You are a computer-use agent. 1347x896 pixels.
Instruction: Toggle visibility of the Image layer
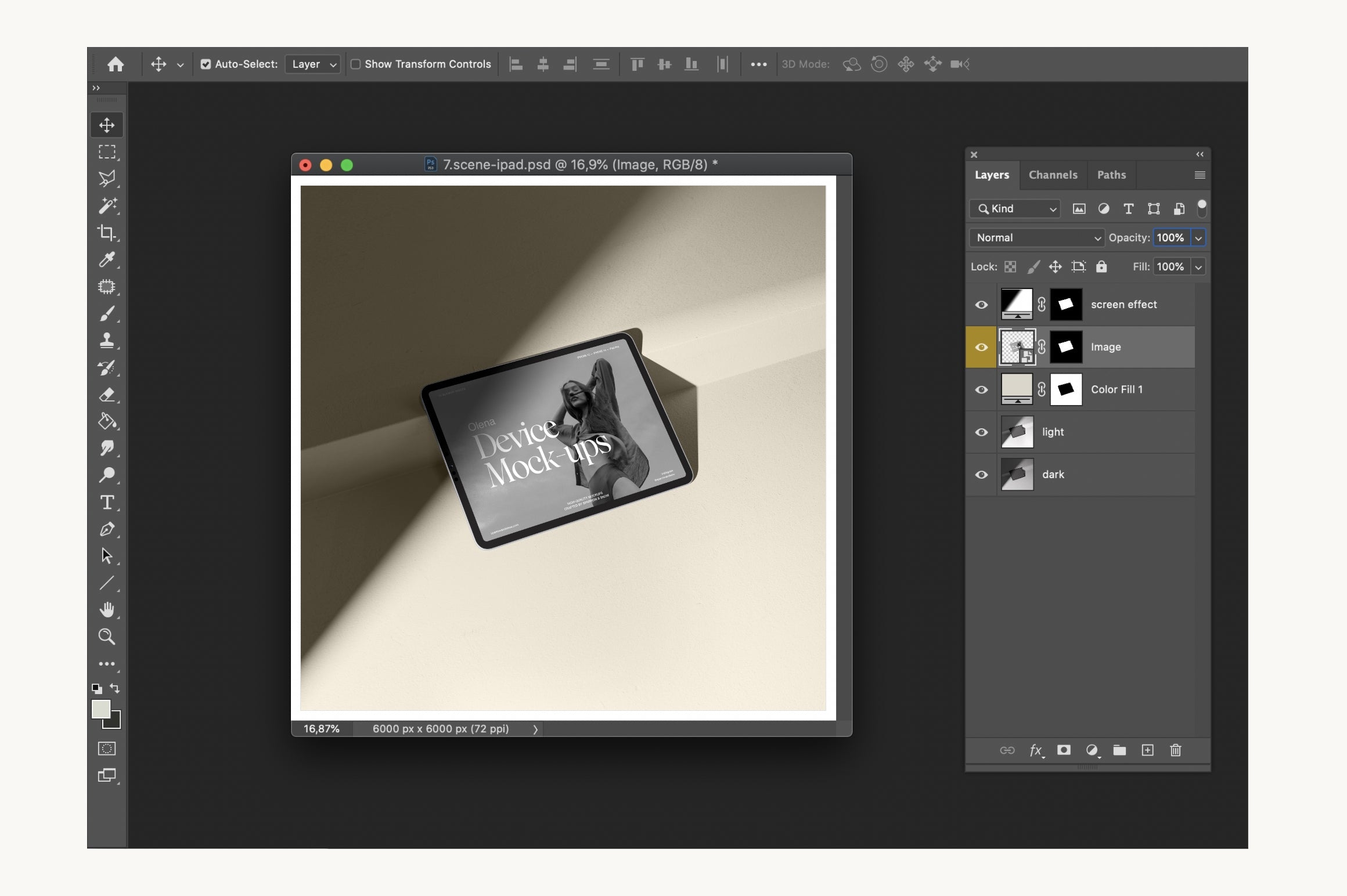click(x=980, y=346)
